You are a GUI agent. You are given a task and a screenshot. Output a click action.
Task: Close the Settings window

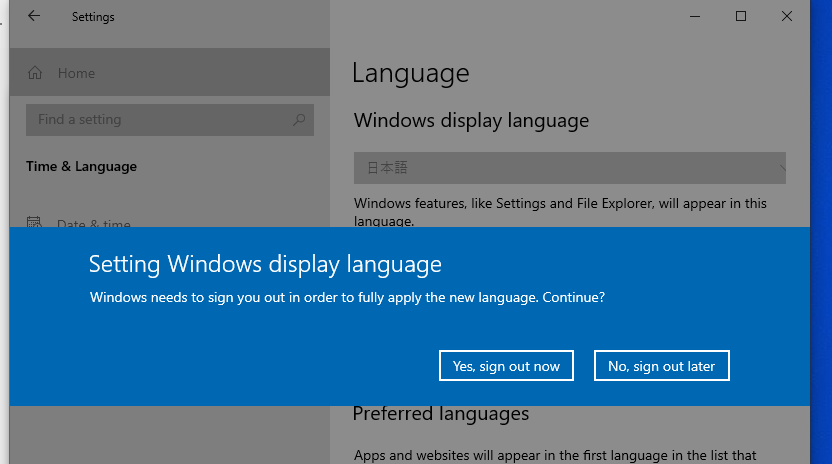tap(786, 16)
